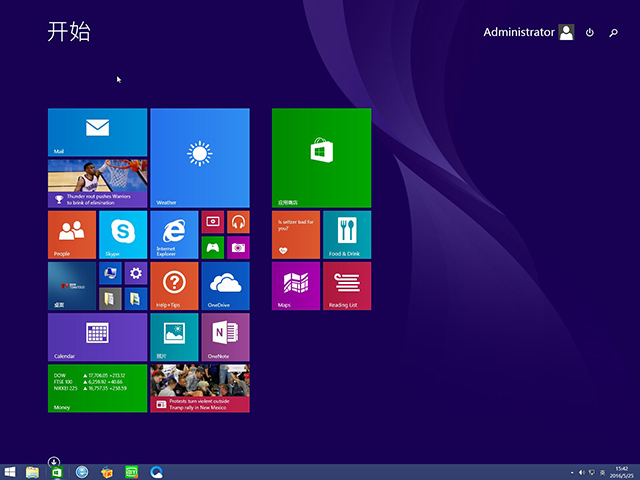Open the Photos tile
The width and height of the screenshot is (640, 480).
click(x=174, y=337)
